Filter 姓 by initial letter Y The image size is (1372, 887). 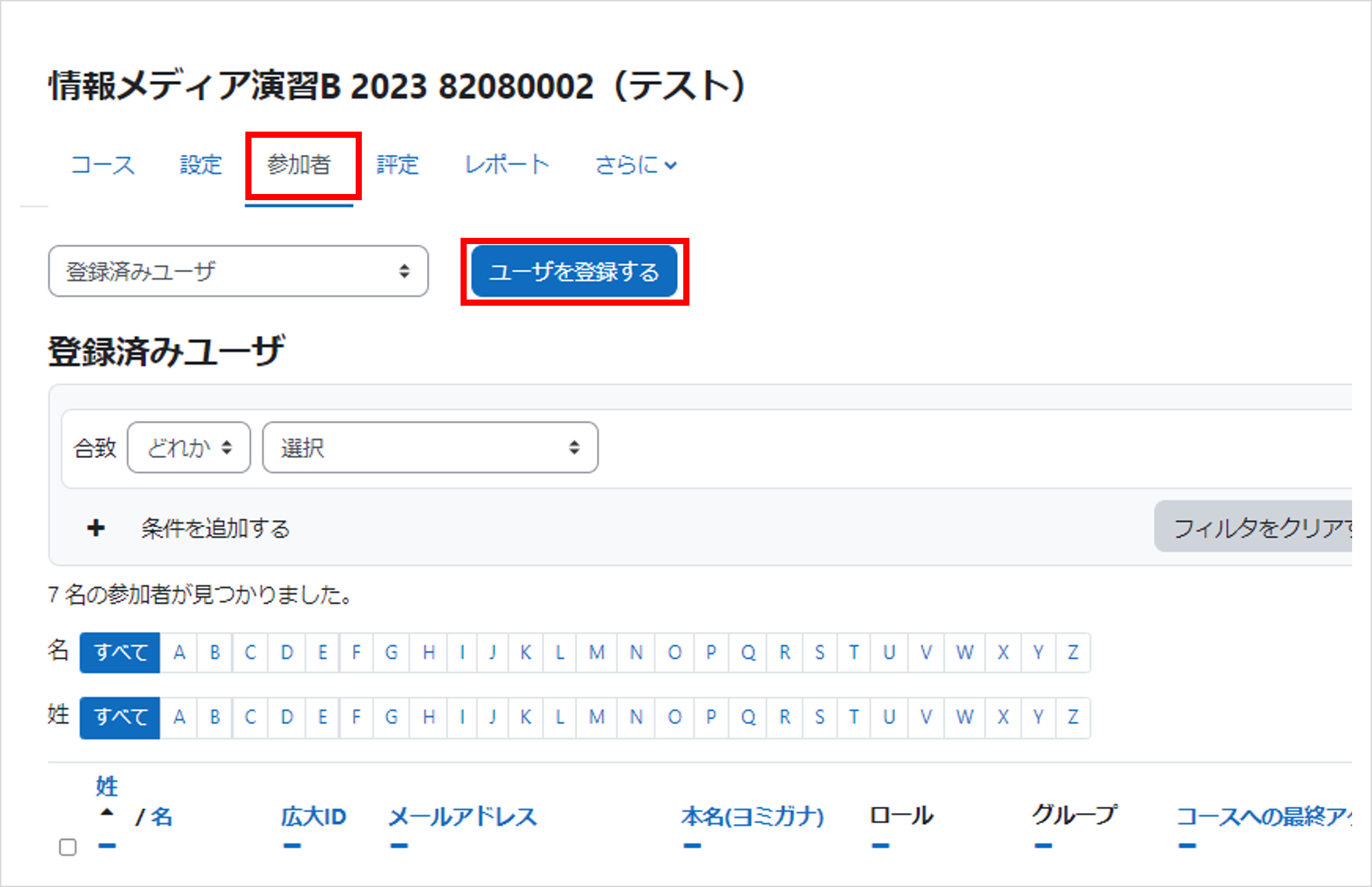(x=1039, y=718)
